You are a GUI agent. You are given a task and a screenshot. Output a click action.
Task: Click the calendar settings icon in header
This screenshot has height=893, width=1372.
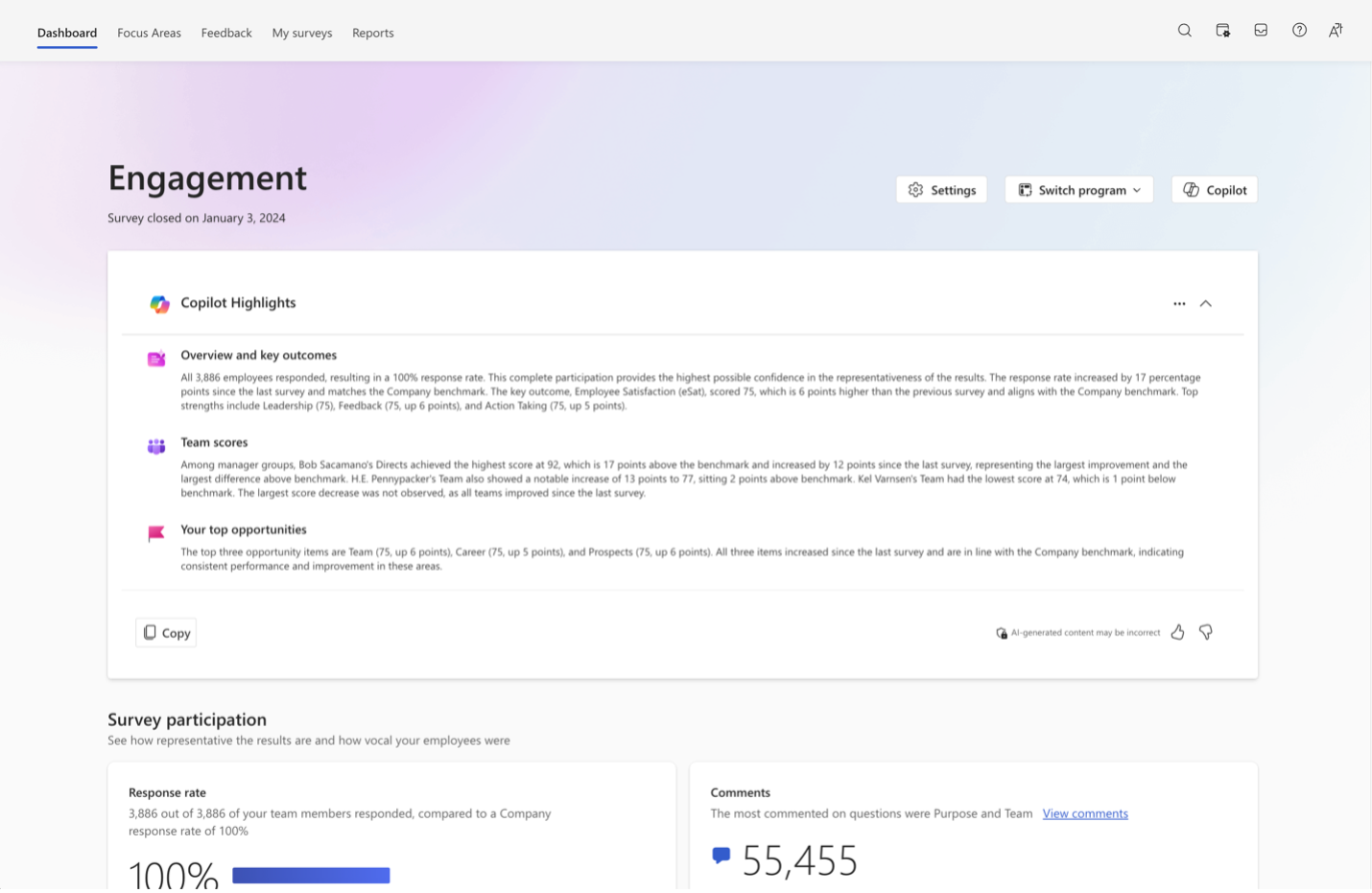coord(1223,31)
